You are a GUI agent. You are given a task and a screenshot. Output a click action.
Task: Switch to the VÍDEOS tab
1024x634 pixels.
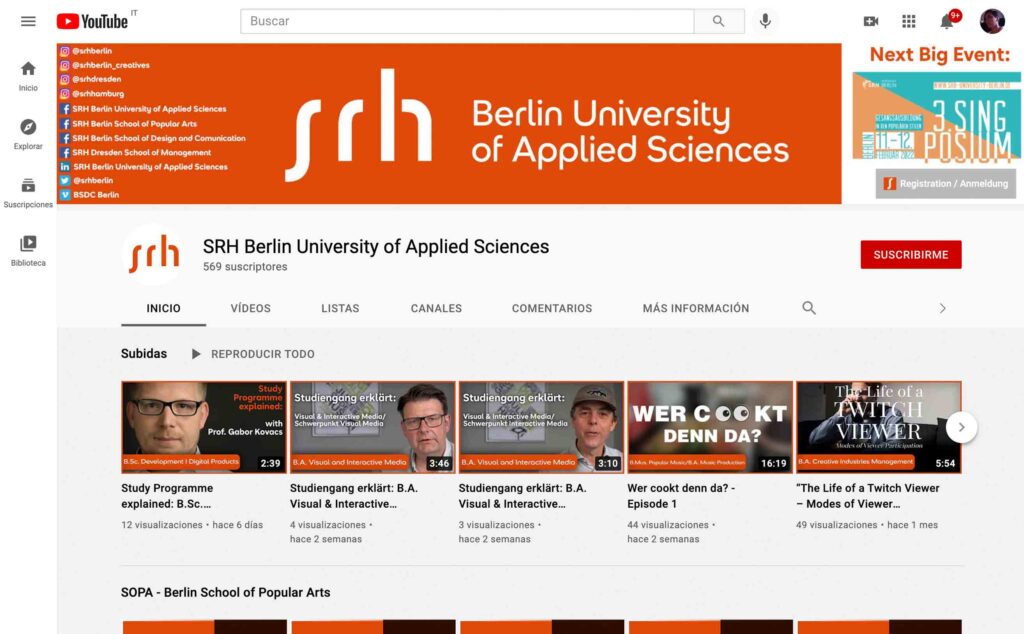(251, 308)
